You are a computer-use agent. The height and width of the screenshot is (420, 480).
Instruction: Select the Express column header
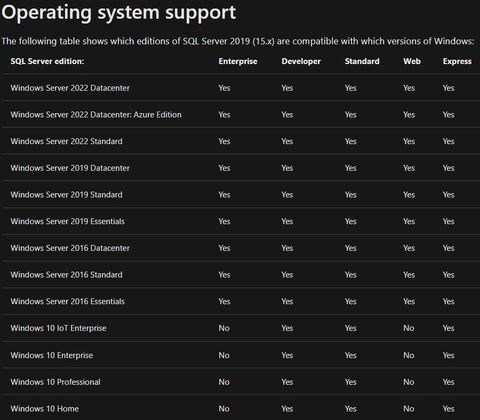point(457,61)
